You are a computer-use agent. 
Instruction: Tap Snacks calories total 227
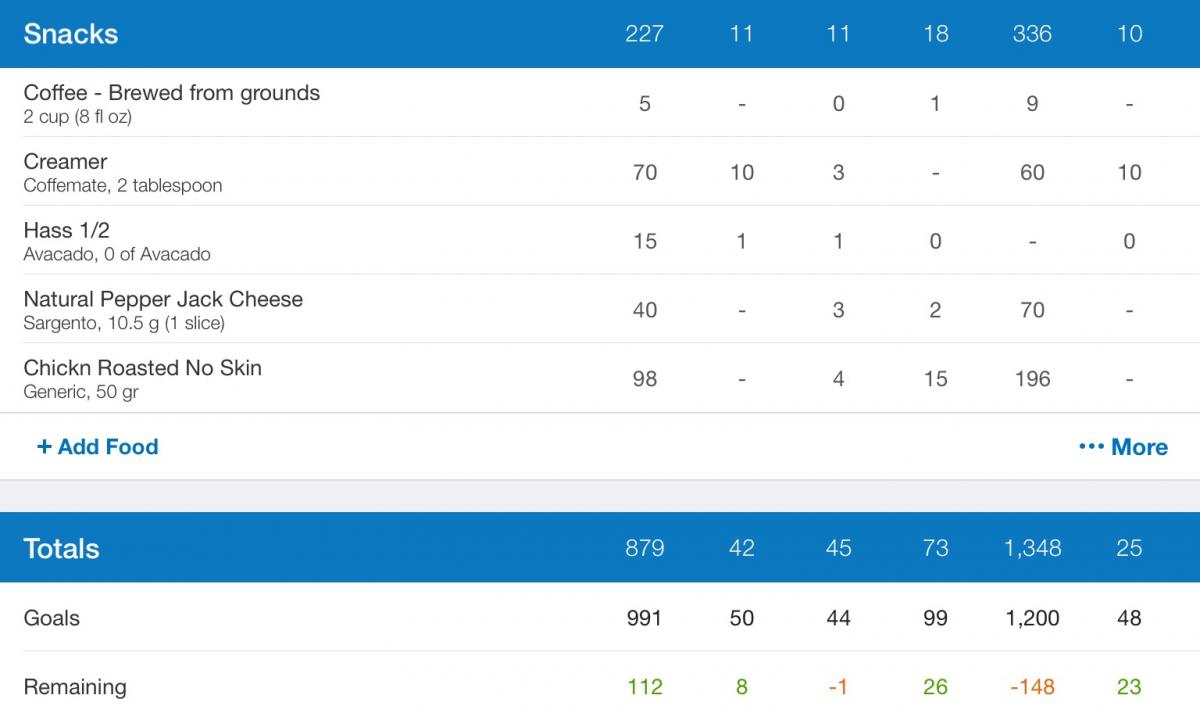coord(644,34)
